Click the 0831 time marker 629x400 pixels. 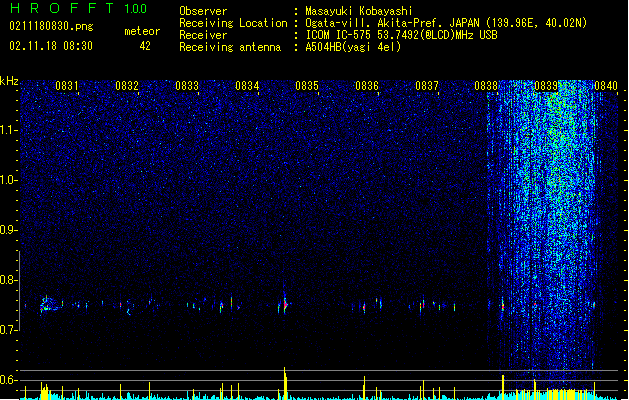click(67, 86)
